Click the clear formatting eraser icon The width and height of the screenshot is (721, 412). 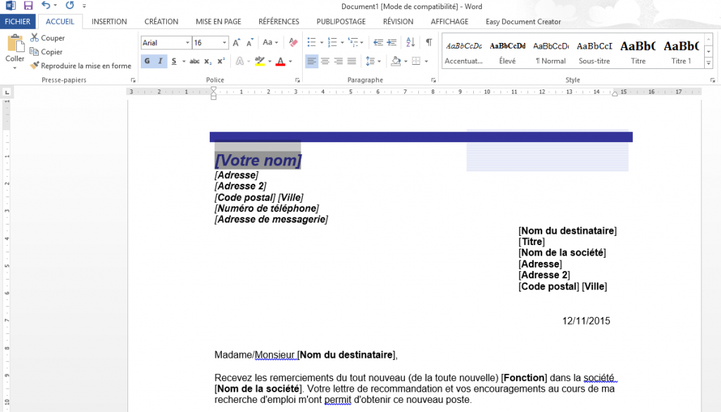pos(293,43)
